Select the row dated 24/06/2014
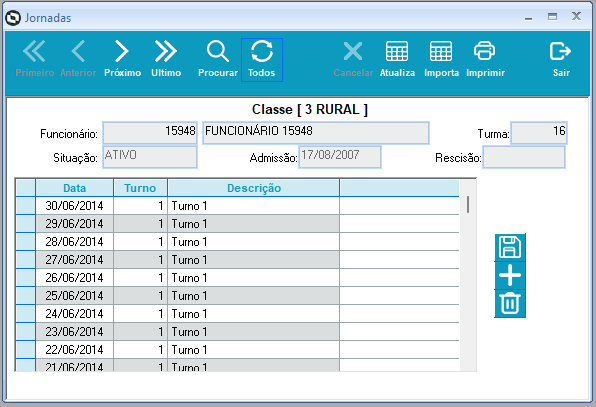This screenshot has width=596, height=407. [x=237, y=314]
